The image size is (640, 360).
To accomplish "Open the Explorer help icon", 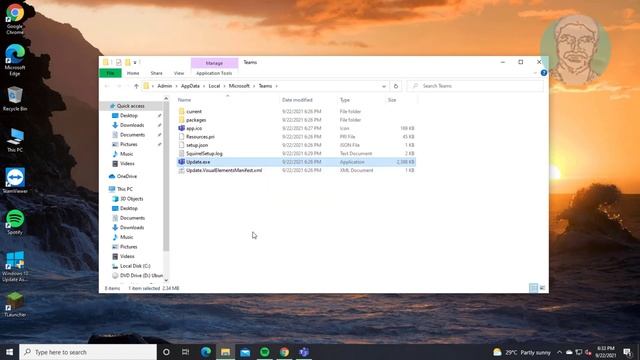I will coord(544,73).
